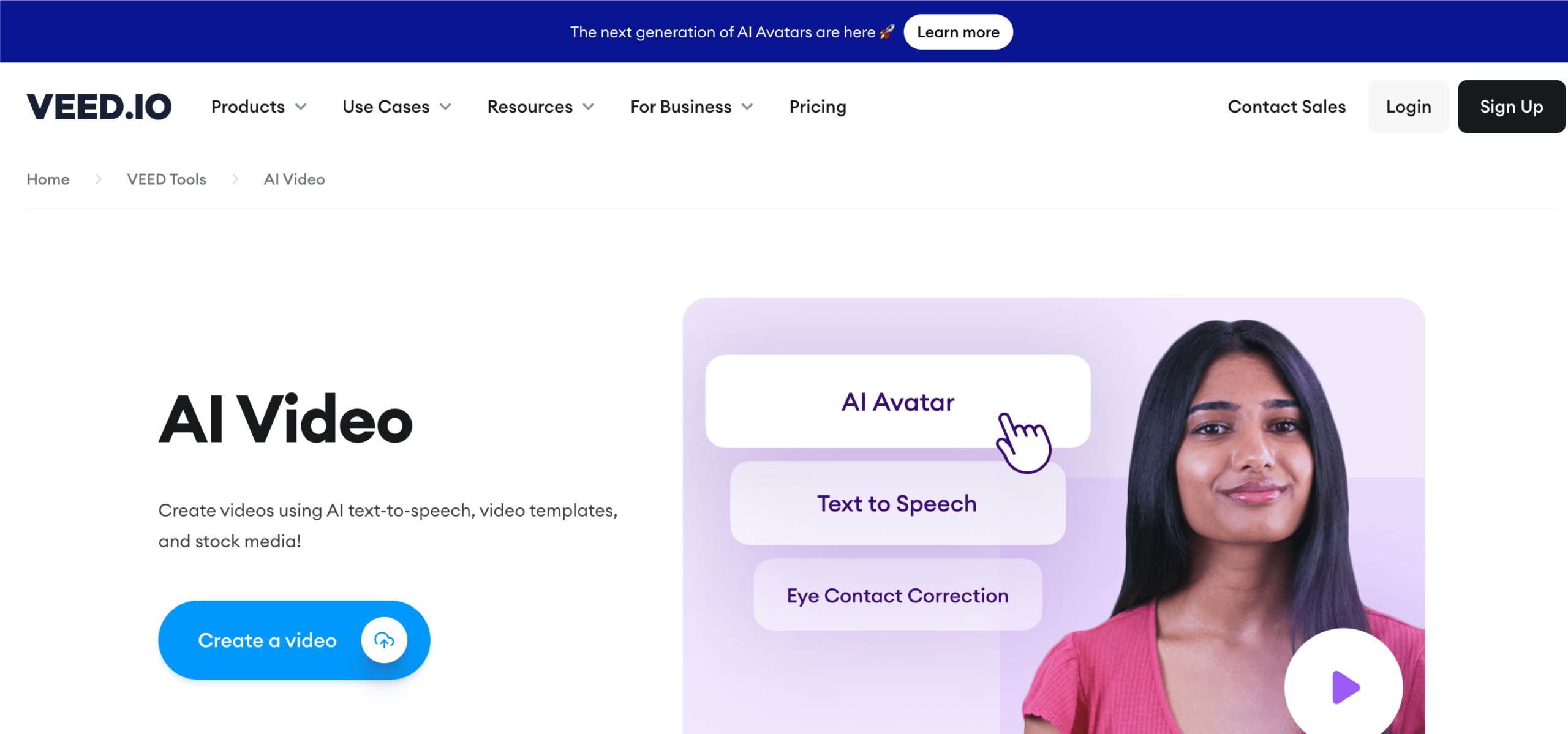Screen dimensions: 1568x734
Task: Open the Use Cases dropdown menu
Action: [x=397, y=107]
